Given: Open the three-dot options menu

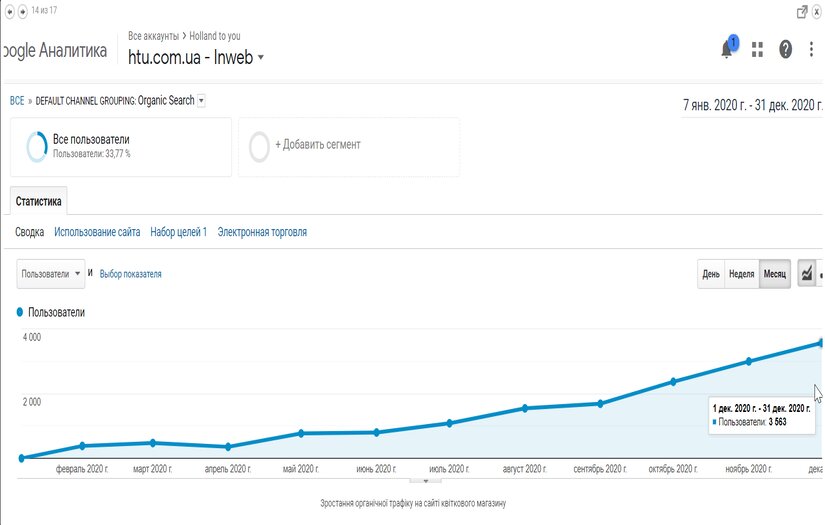Looking at the screenshot, I should [812, 49].
